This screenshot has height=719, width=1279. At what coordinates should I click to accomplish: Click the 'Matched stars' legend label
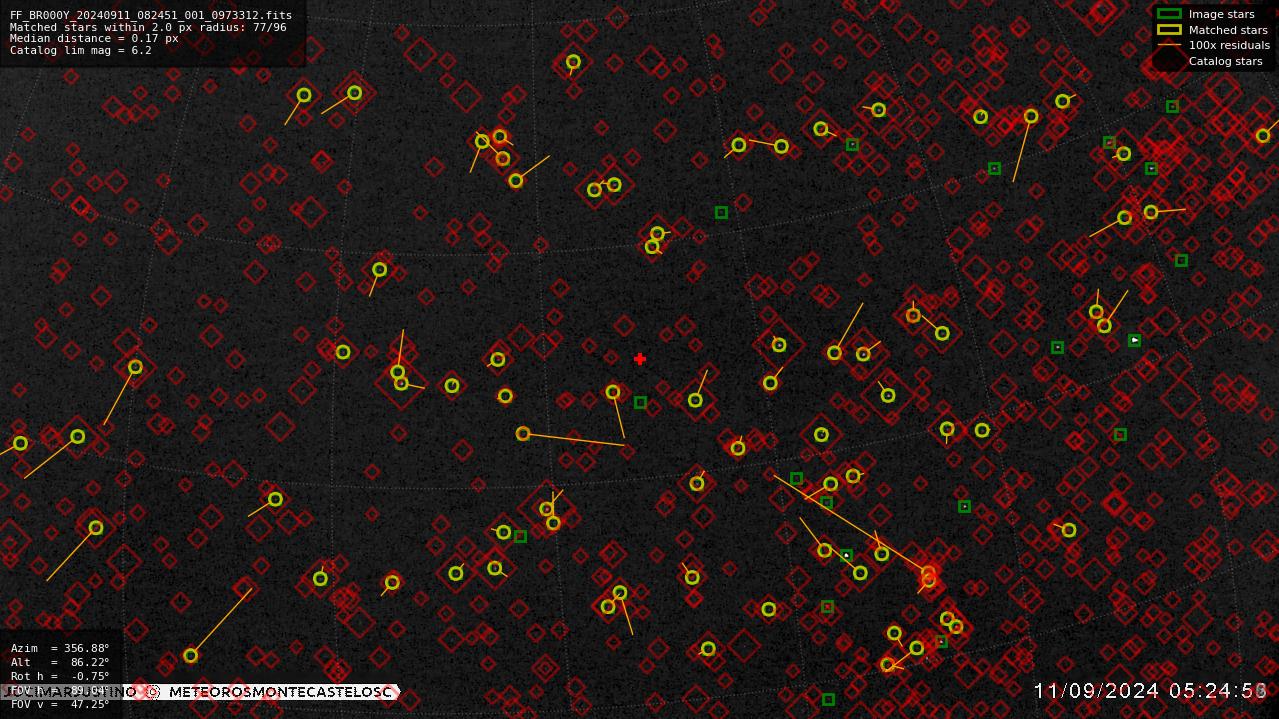(1228, 30)
